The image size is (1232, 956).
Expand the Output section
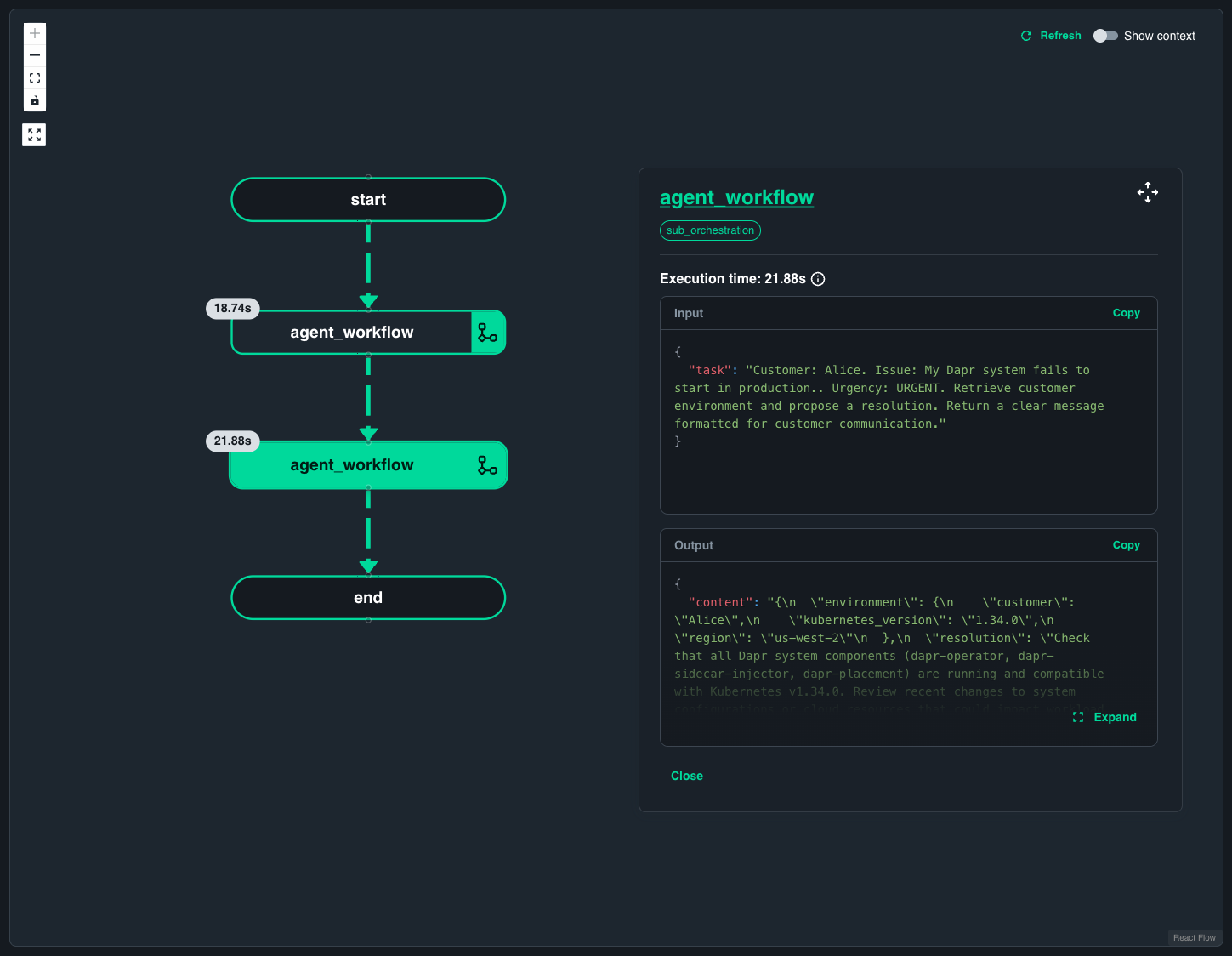(1104, 717)
